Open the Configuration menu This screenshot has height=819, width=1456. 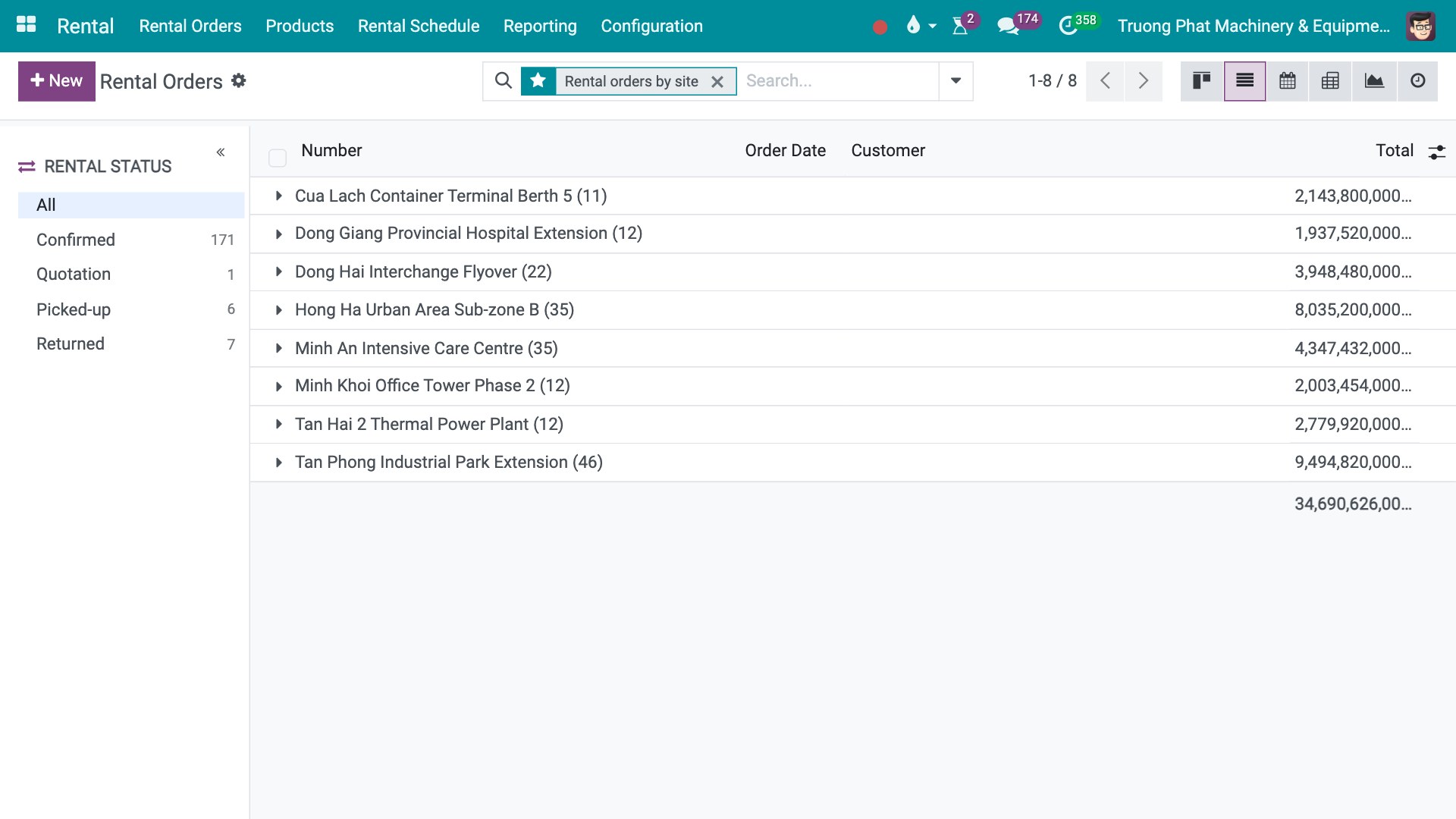[x=651, y=26]
